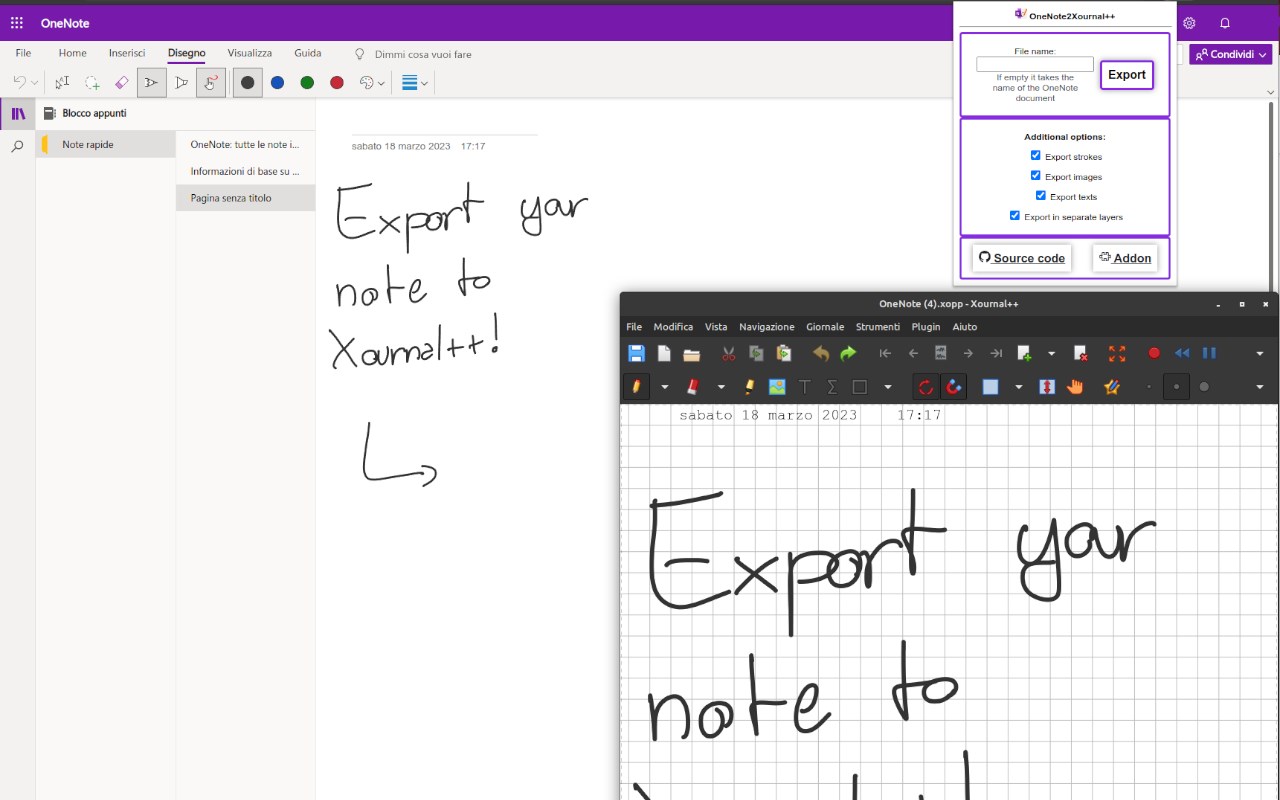Select the Eraser tool in Xournal++
Image resolution: width=1280 pixels, height=800 pixels.
(x=692, y=386)
